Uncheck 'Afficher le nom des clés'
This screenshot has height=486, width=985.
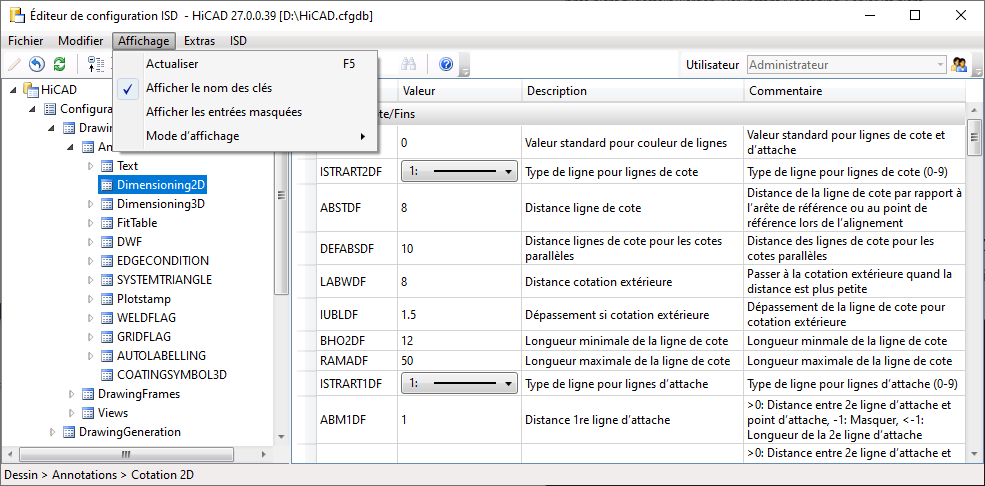point(208,88)
